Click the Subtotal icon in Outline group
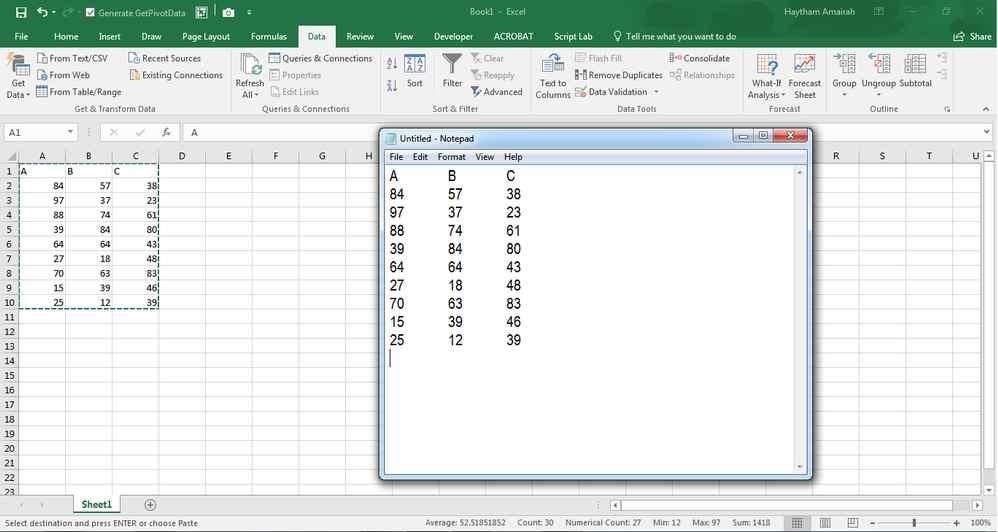The height and width of the screenshot is (532, 998). click(915, 70)
